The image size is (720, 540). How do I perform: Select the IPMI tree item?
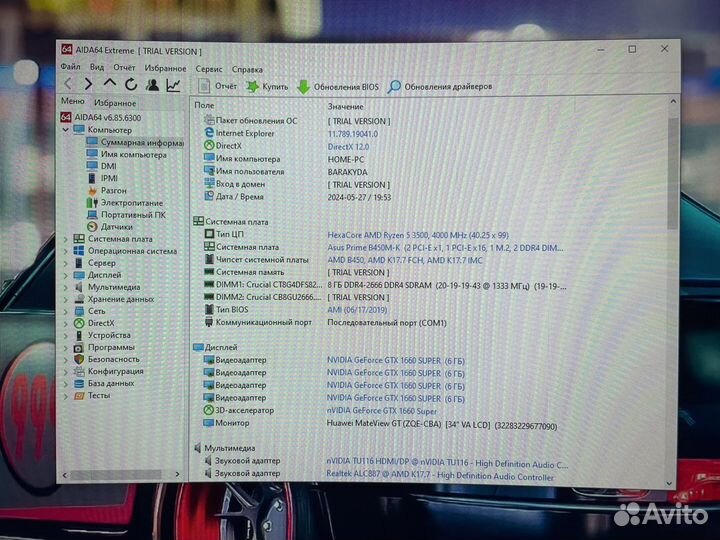point(102,178)
